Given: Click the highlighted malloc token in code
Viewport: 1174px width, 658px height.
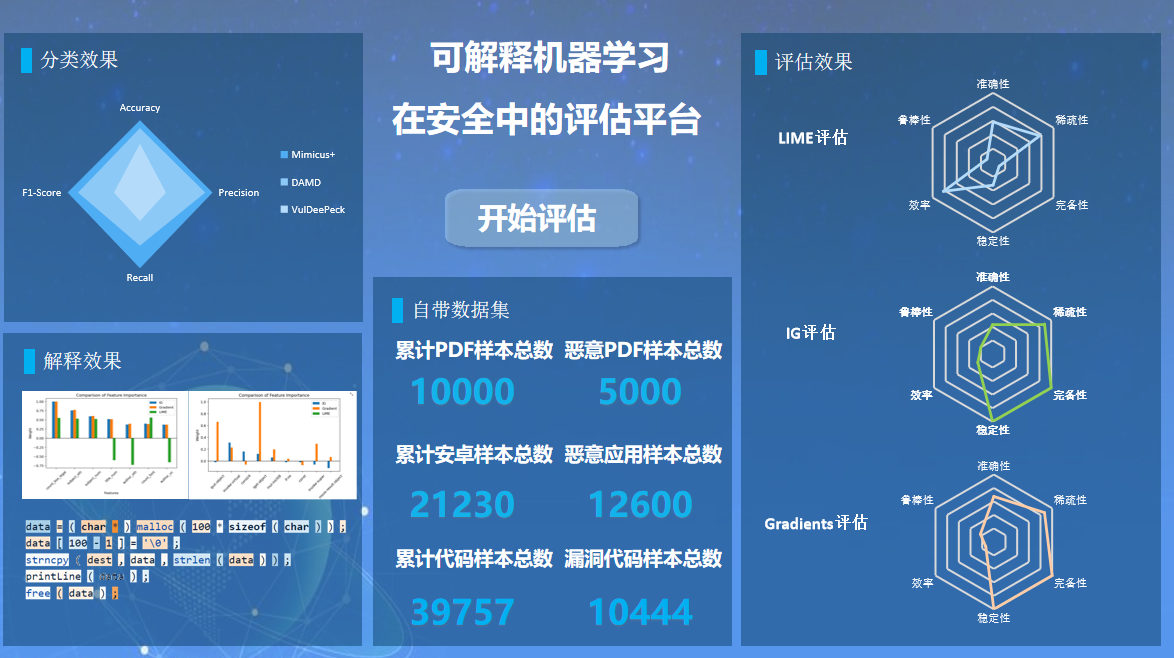Looking at the screenshot, I should 153,527.
